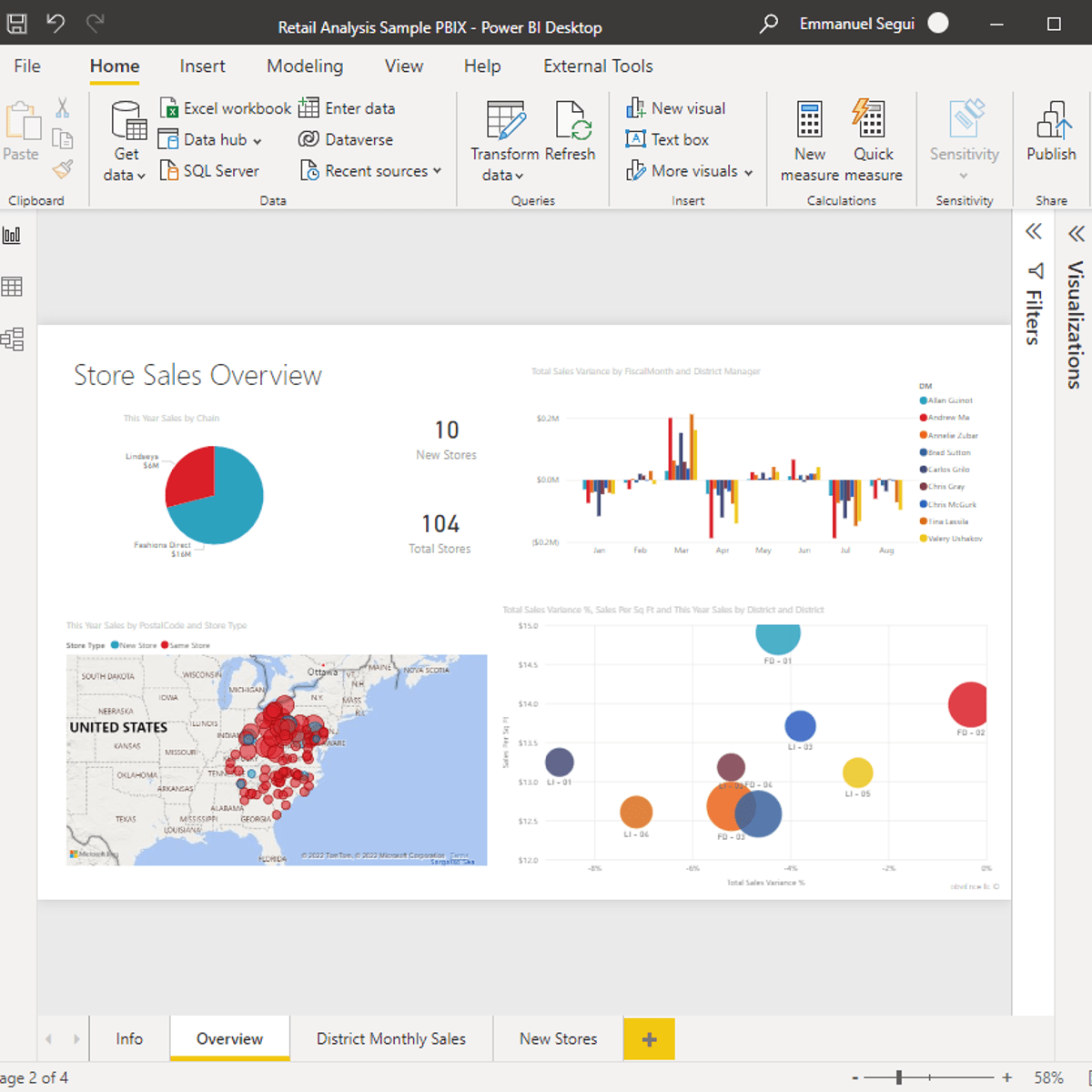Open the District Monthly Sales page

click(x=390, y=1038)
